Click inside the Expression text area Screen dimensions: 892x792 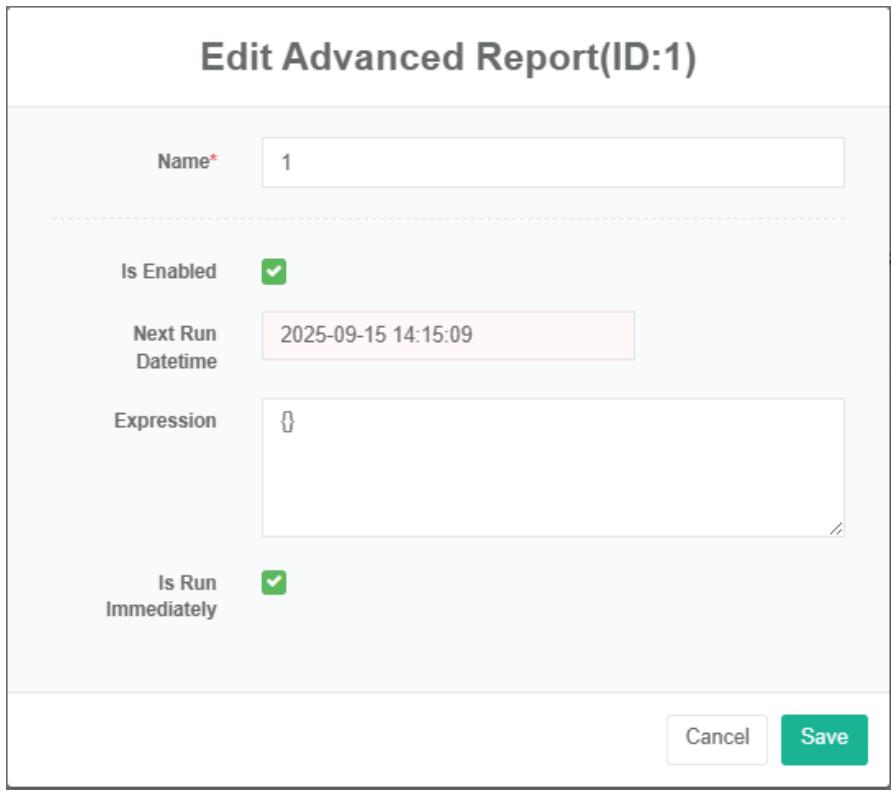tap(552, 468)
